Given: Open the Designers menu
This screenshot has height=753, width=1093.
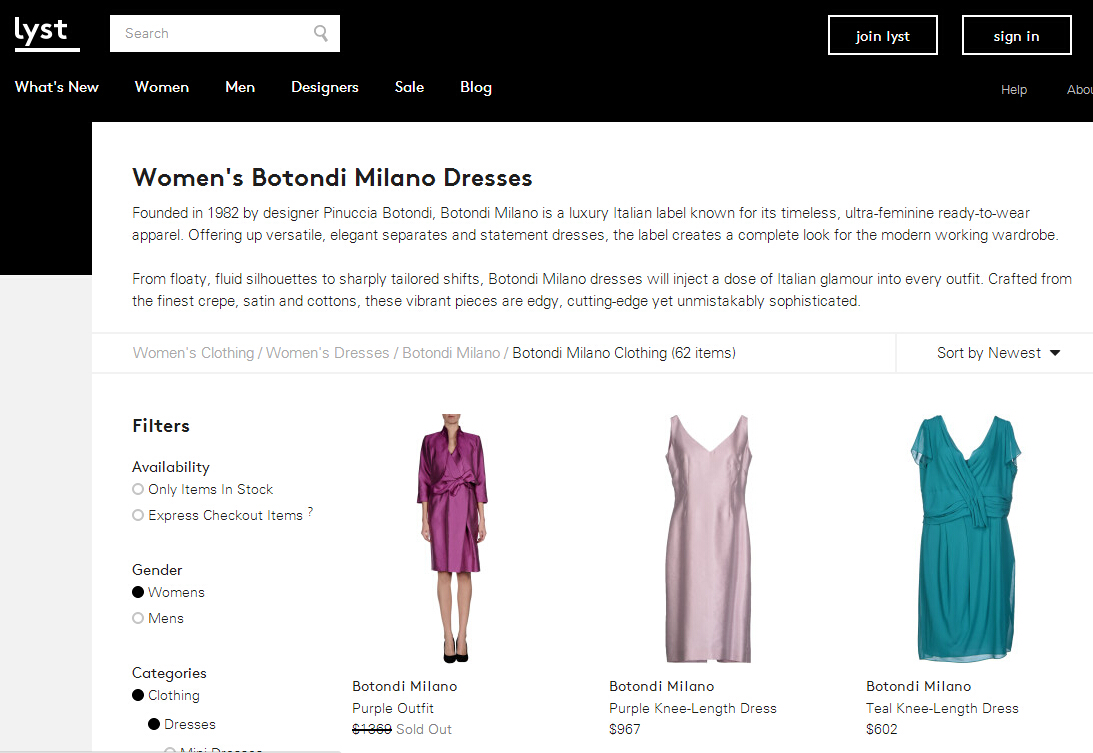Looking at the screenshot, I should click(x=325, y=87).
